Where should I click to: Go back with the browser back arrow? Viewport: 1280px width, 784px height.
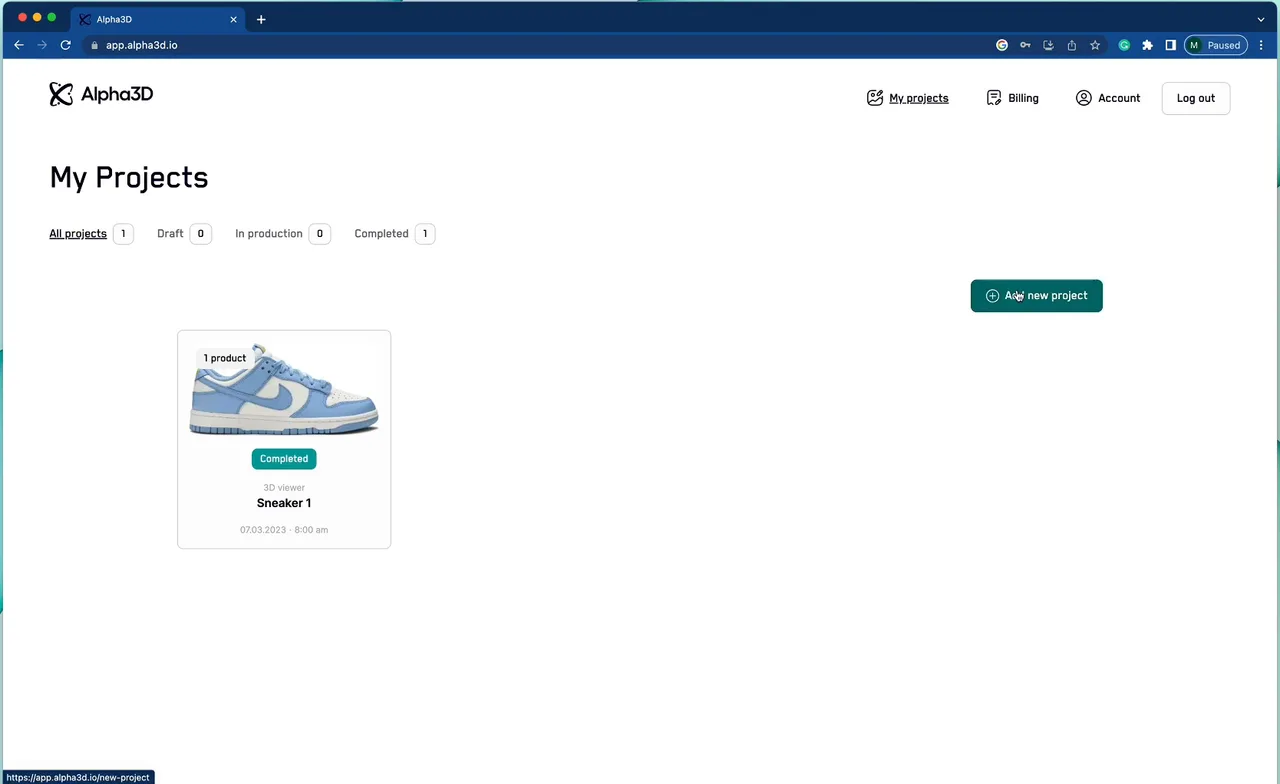[x=19, y=45]
